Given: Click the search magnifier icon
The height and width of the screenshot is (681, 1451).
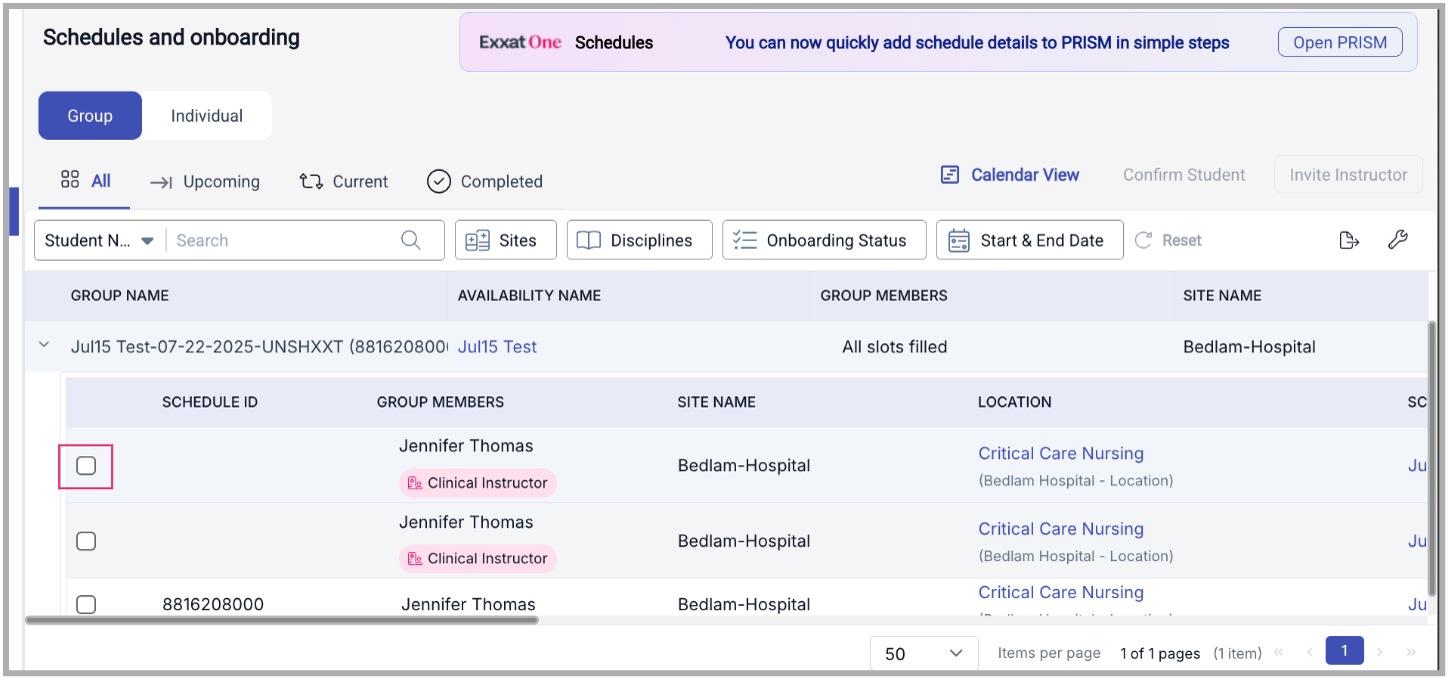Looking at the screenshot, I should 410,240.
